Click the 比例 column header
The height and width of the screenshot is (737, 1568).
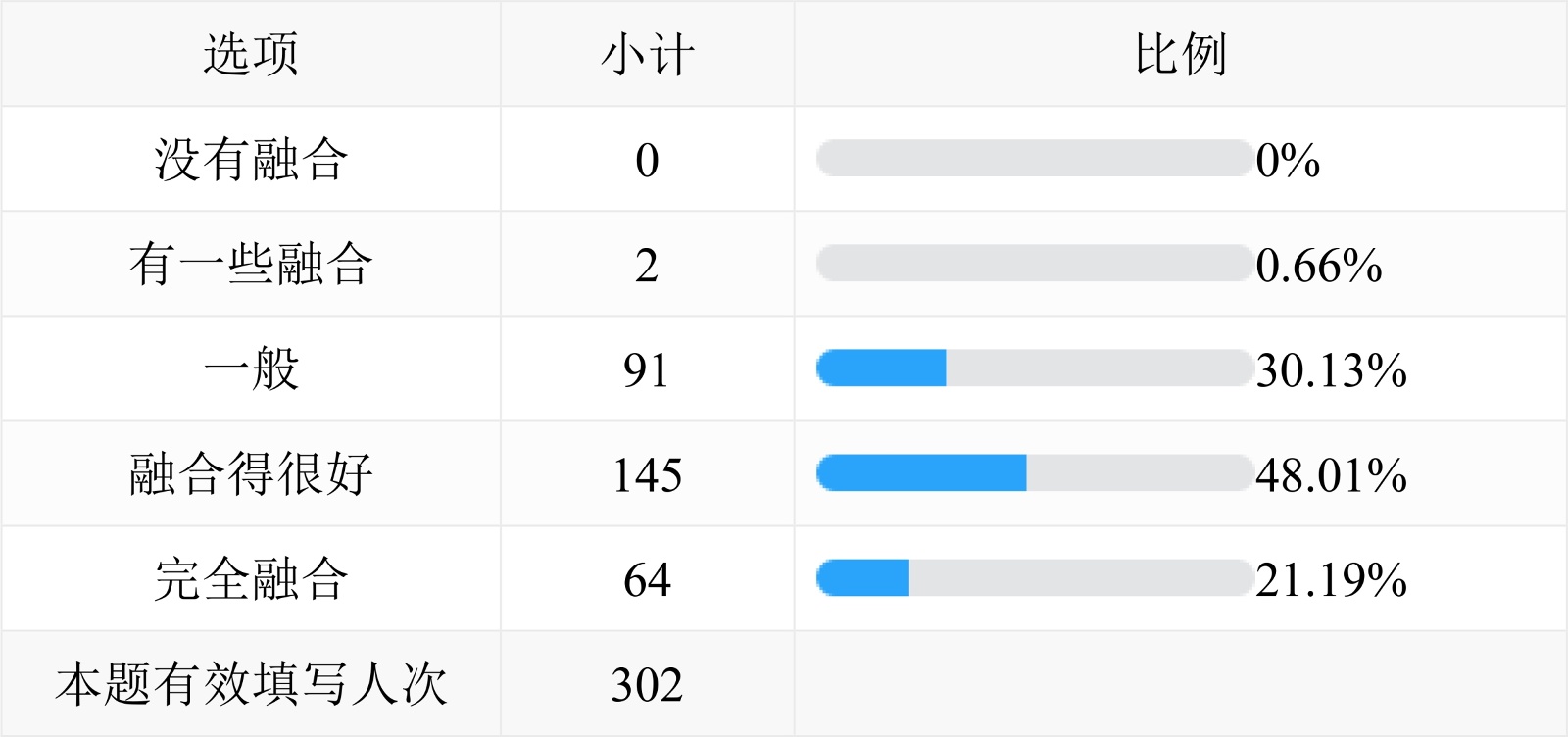[x=1180, y=54]
